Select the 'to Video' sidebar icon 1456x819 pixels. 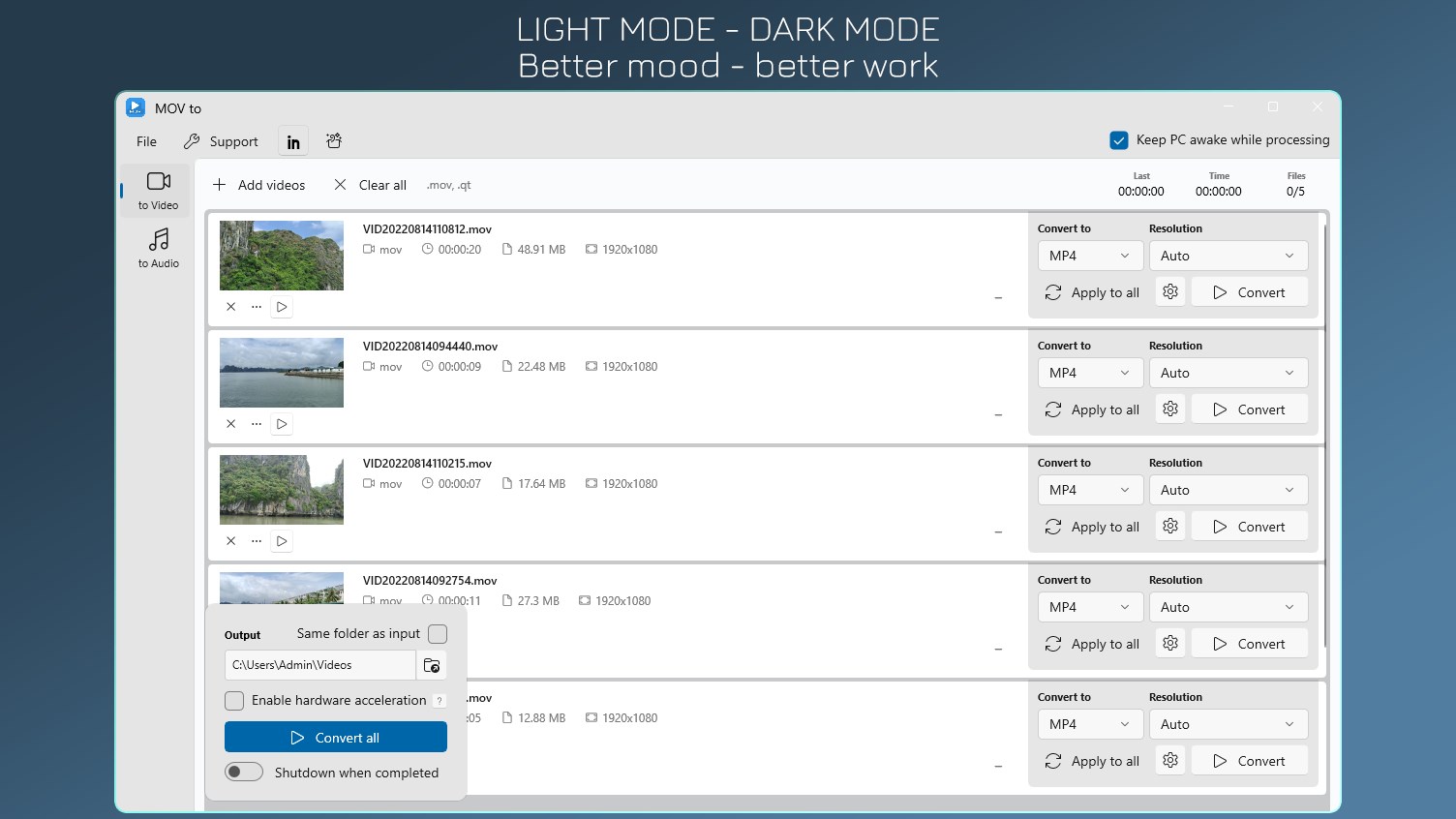(156, 190)
